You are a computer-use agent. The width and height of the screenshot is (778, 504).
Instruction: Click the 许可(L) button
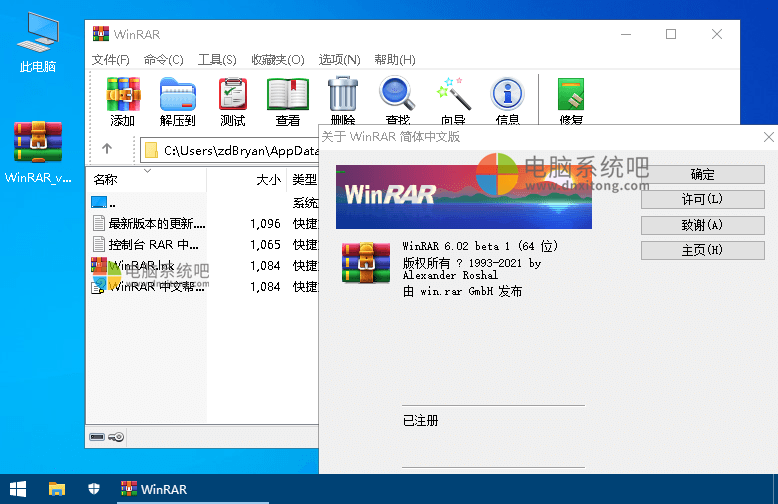(703, 199)
